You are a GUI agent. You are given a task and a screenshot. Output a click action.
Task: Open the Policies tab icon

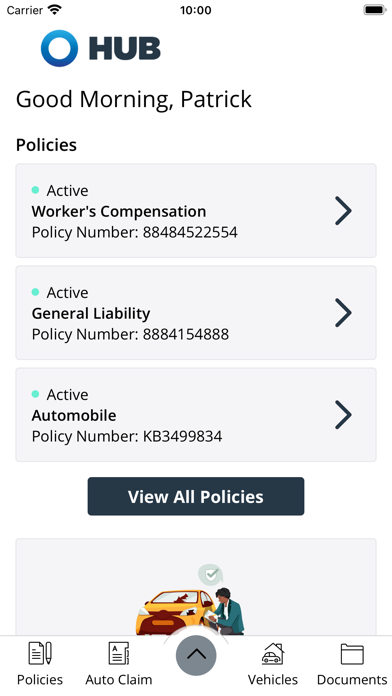[x=40, y=653]
